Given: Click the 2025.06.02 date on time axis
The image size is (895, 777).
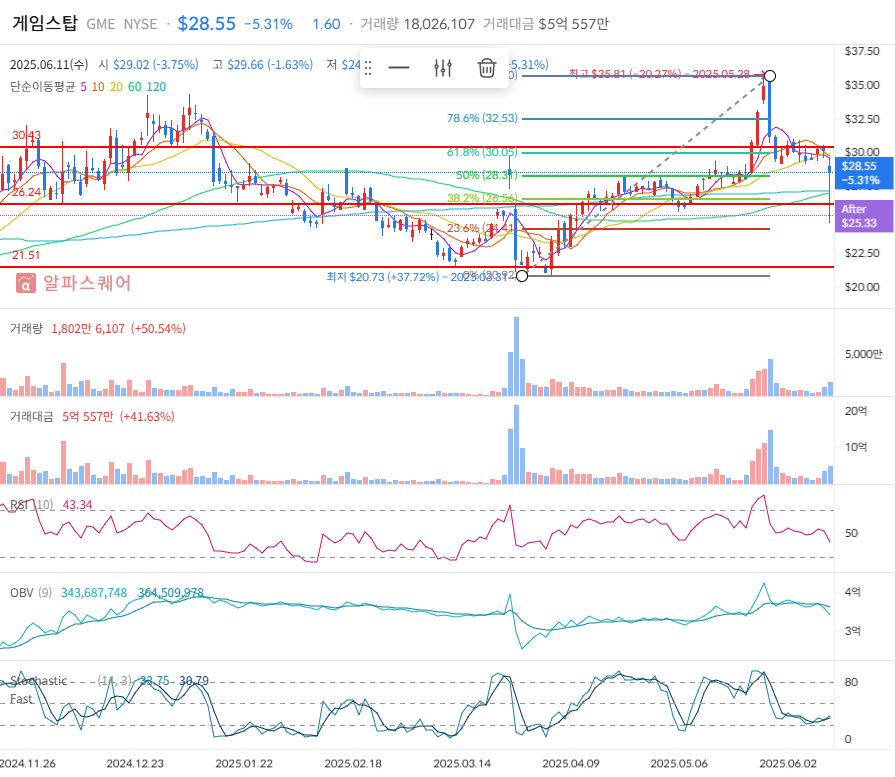Looking at the screenshot, I should 788,763.
